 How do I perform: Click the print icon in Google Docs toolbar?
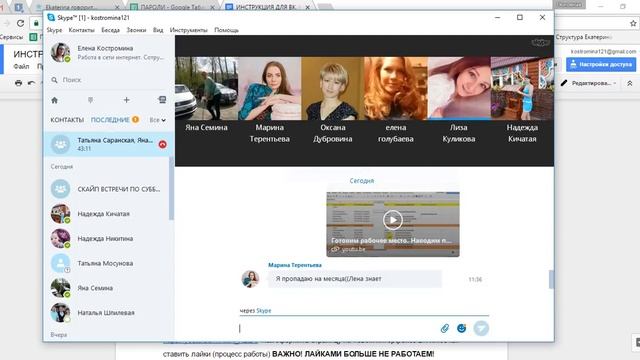[18, 83]
